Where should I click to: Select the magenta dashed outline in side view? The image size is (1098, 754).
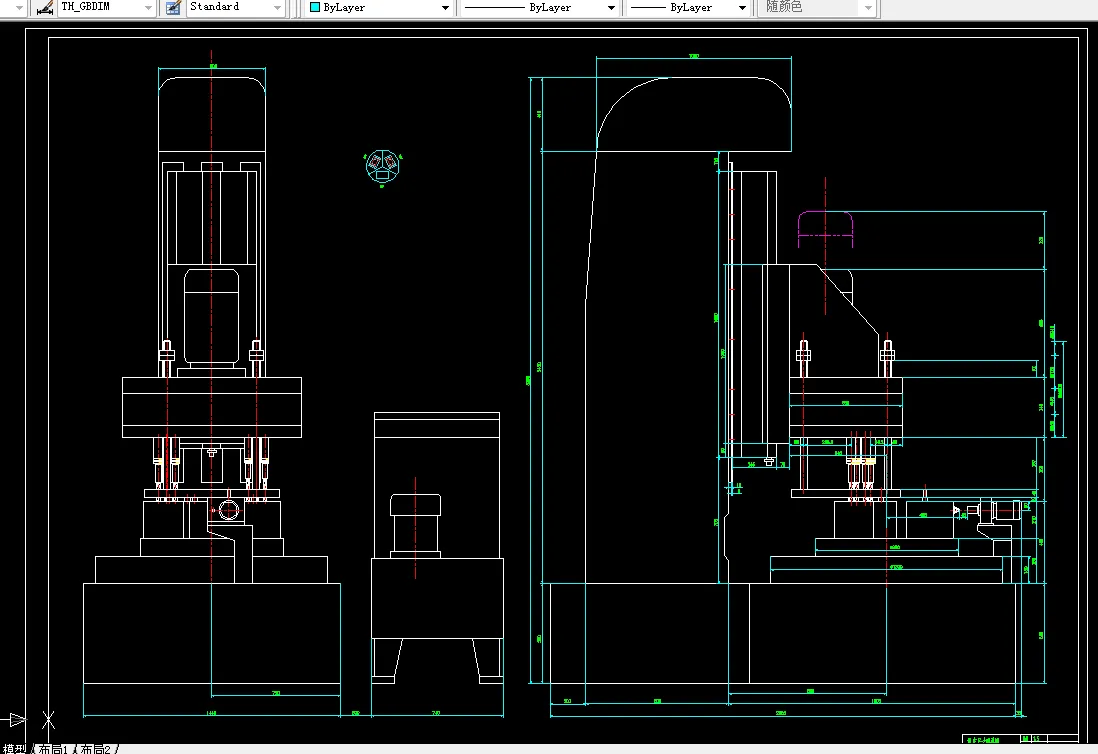click(x=826, y=229)
